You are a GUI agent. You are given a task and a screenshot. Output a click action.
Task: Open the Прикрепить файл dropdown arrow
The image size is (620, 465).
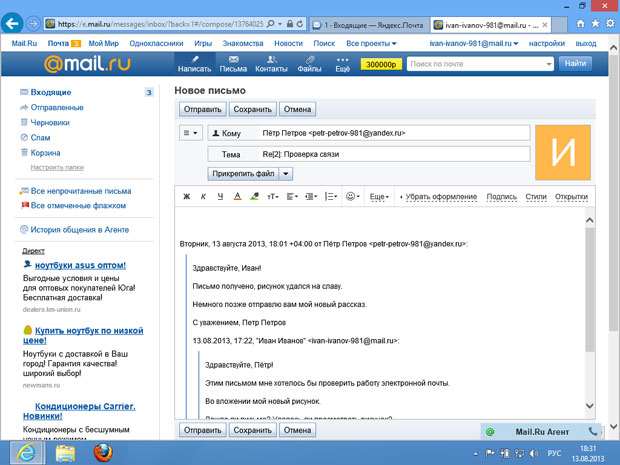286,173
